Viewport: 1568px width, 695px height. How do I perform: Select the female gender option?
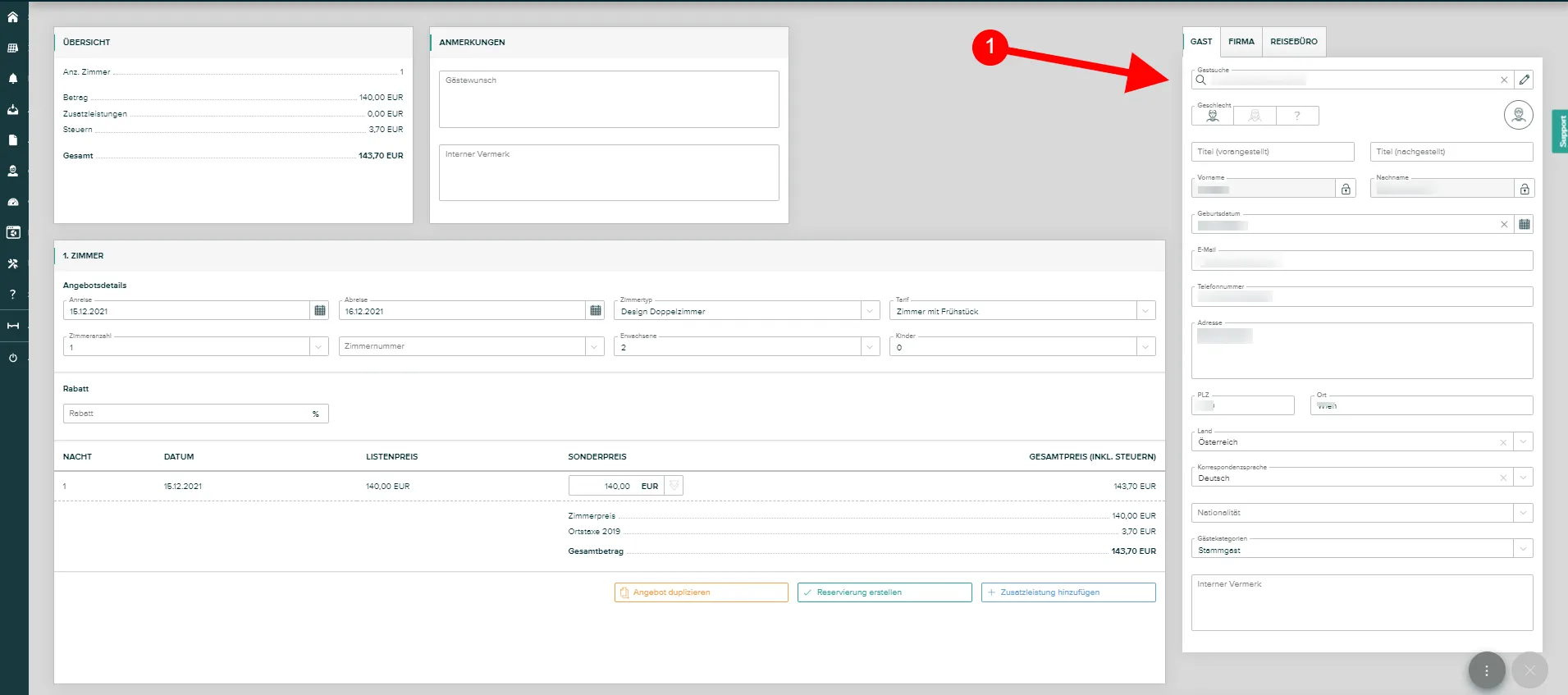point(1255,116)
